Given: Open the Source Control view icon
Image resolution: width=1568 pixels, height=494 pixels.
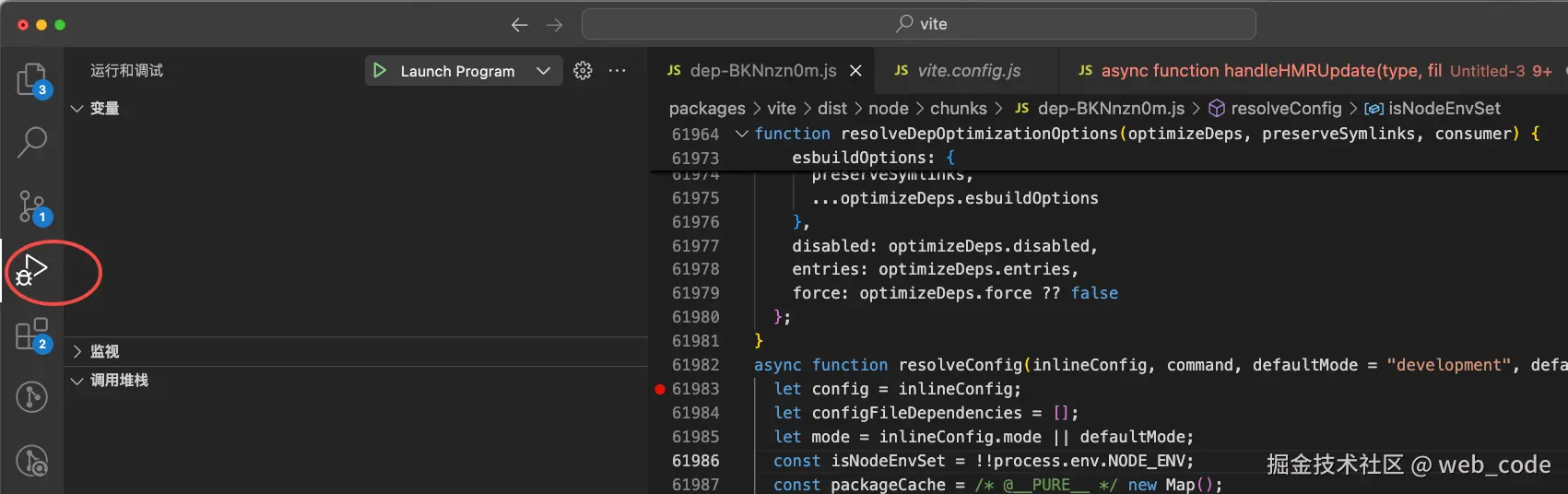Looking at the screenshot, I should coord(31,206).
